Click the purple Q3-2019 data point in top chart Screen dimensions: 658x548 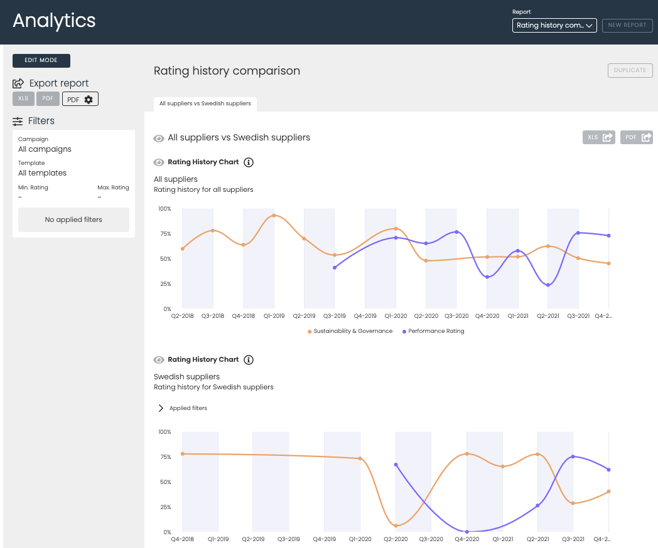(x=334, y=268)
